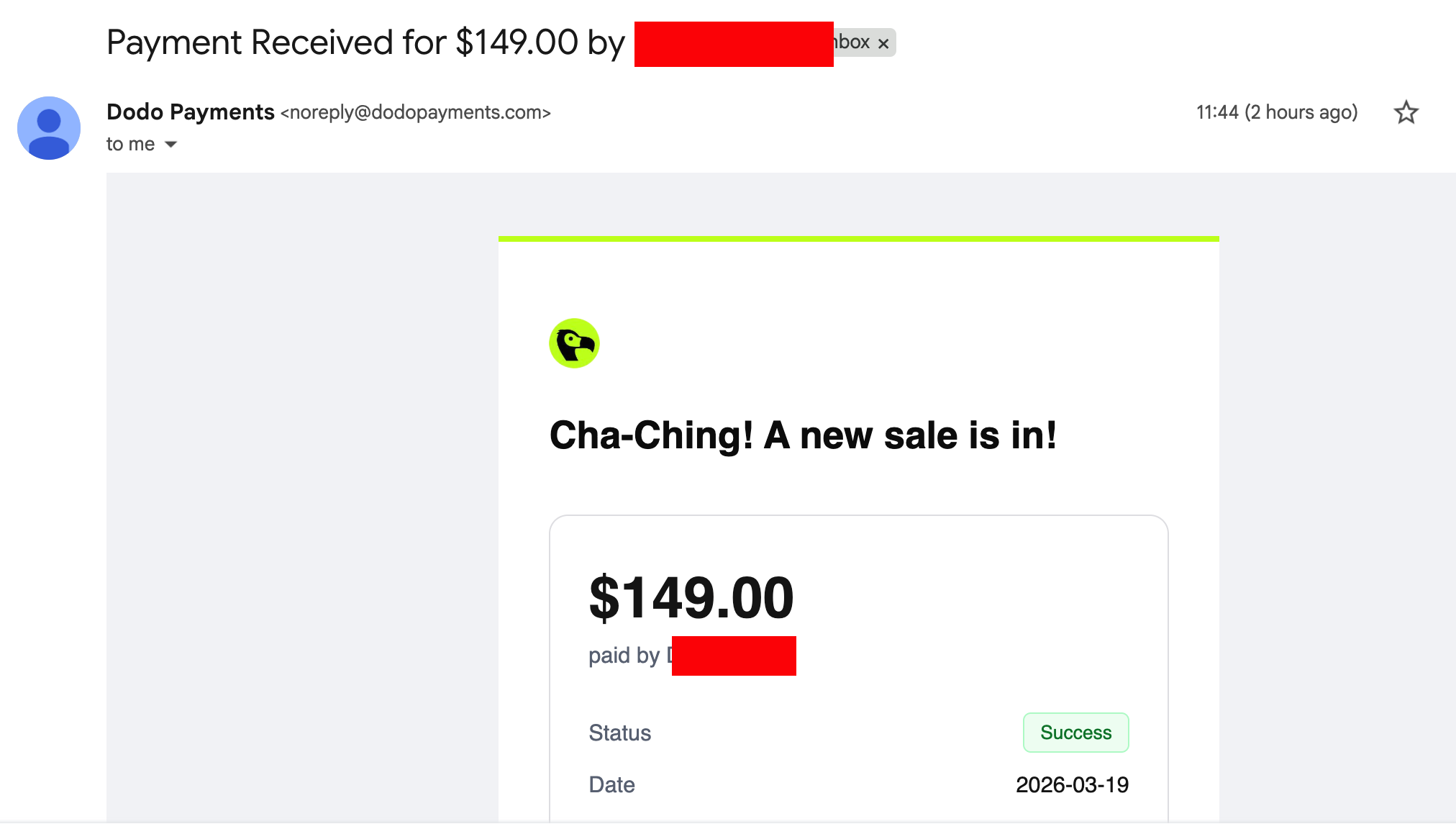Click the noreply@dodopayments.com address
Viewport: 1456px width, 829px height.
click(x=415, y=113)
